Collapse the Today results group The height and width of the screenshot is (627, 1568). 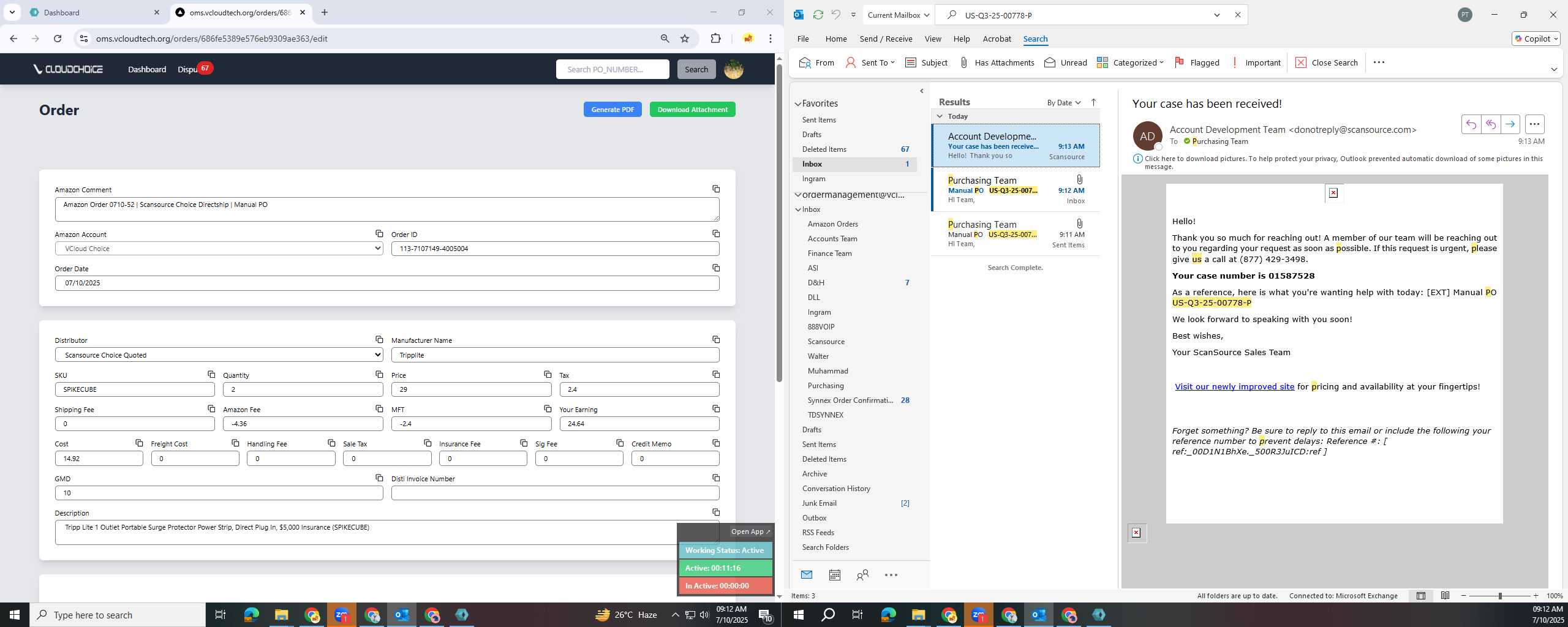(940, 116)
